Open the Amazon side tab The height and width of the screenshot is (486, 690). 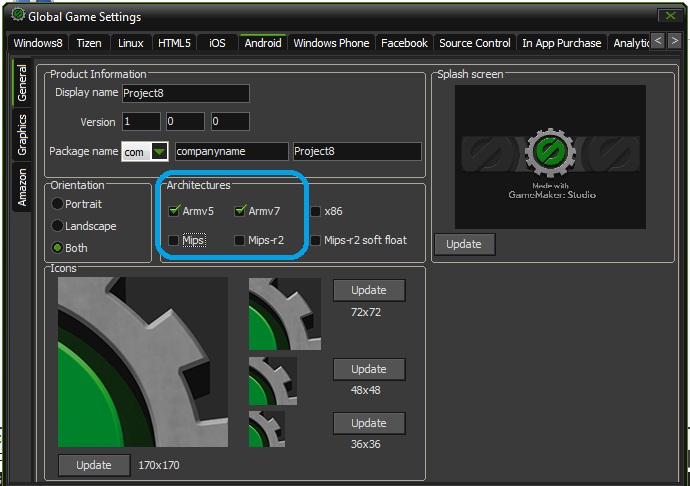click(21, 187)
